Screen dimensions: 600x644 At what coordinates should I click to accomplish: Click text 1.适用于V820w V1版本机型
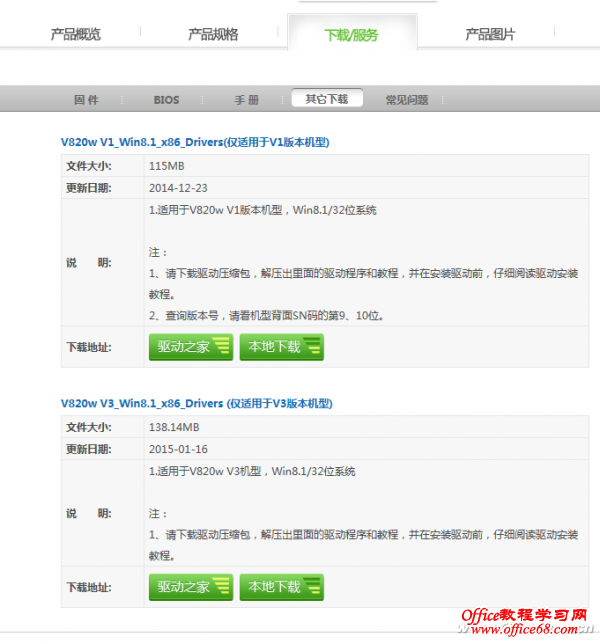[x=262, y=210]
